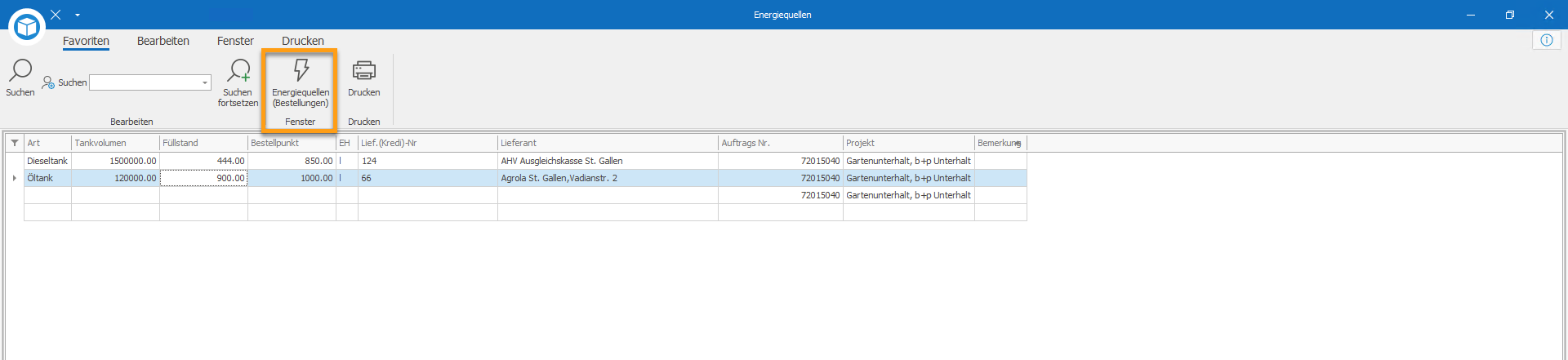
Task: Switch to the Drucken tab
Action: pos(303,41)
